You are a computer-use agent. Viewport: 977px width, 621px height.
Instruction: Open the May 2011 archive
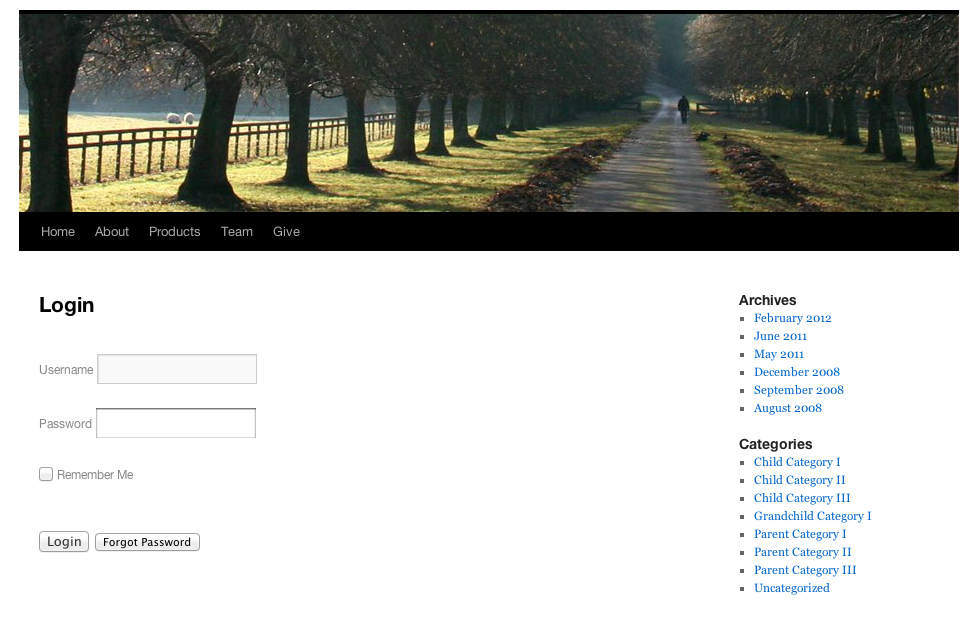tap(778, 353)
